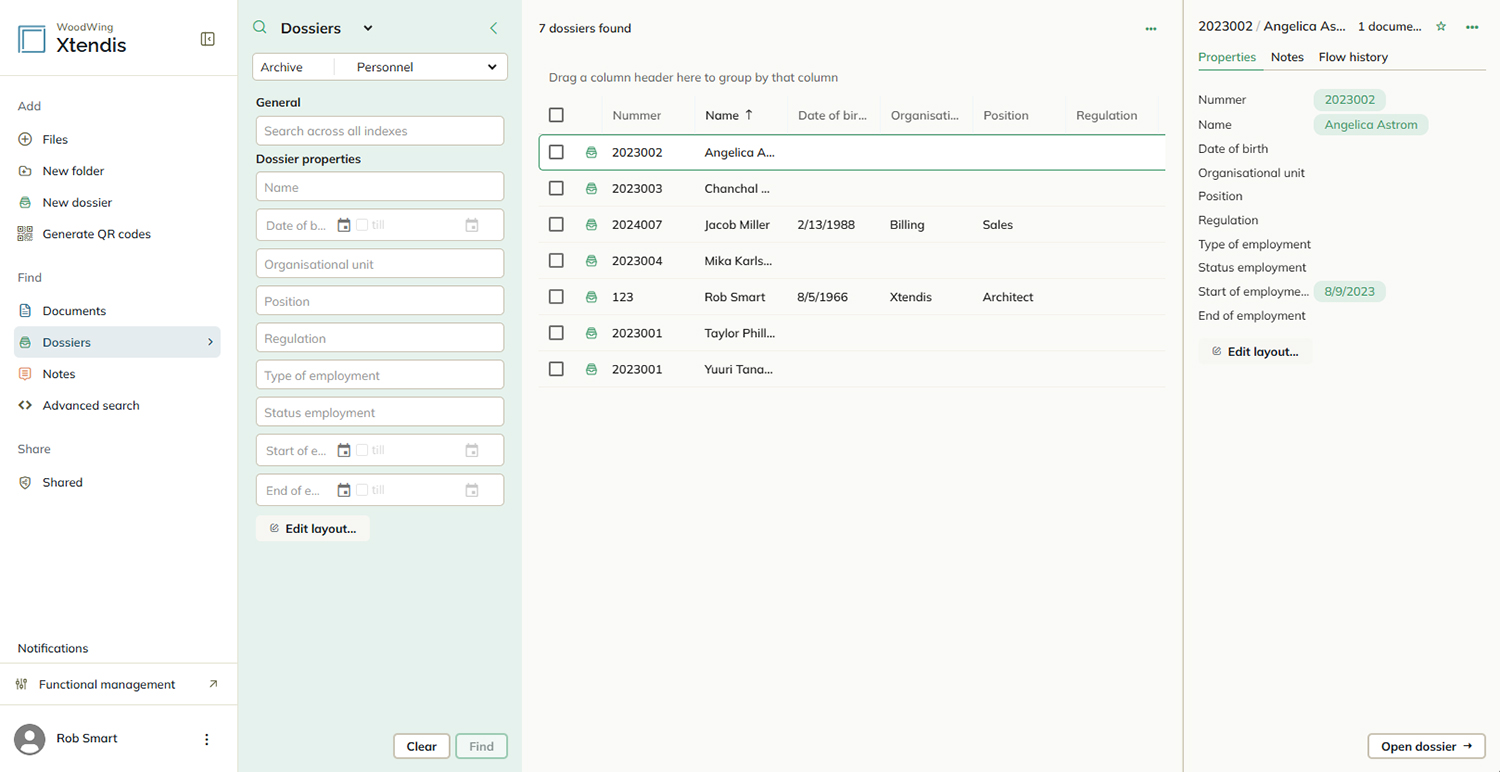Viewport: 1500px width, 772px height.
Task: Click the Generate QR codes icon
Action: (x=26, y=234)
